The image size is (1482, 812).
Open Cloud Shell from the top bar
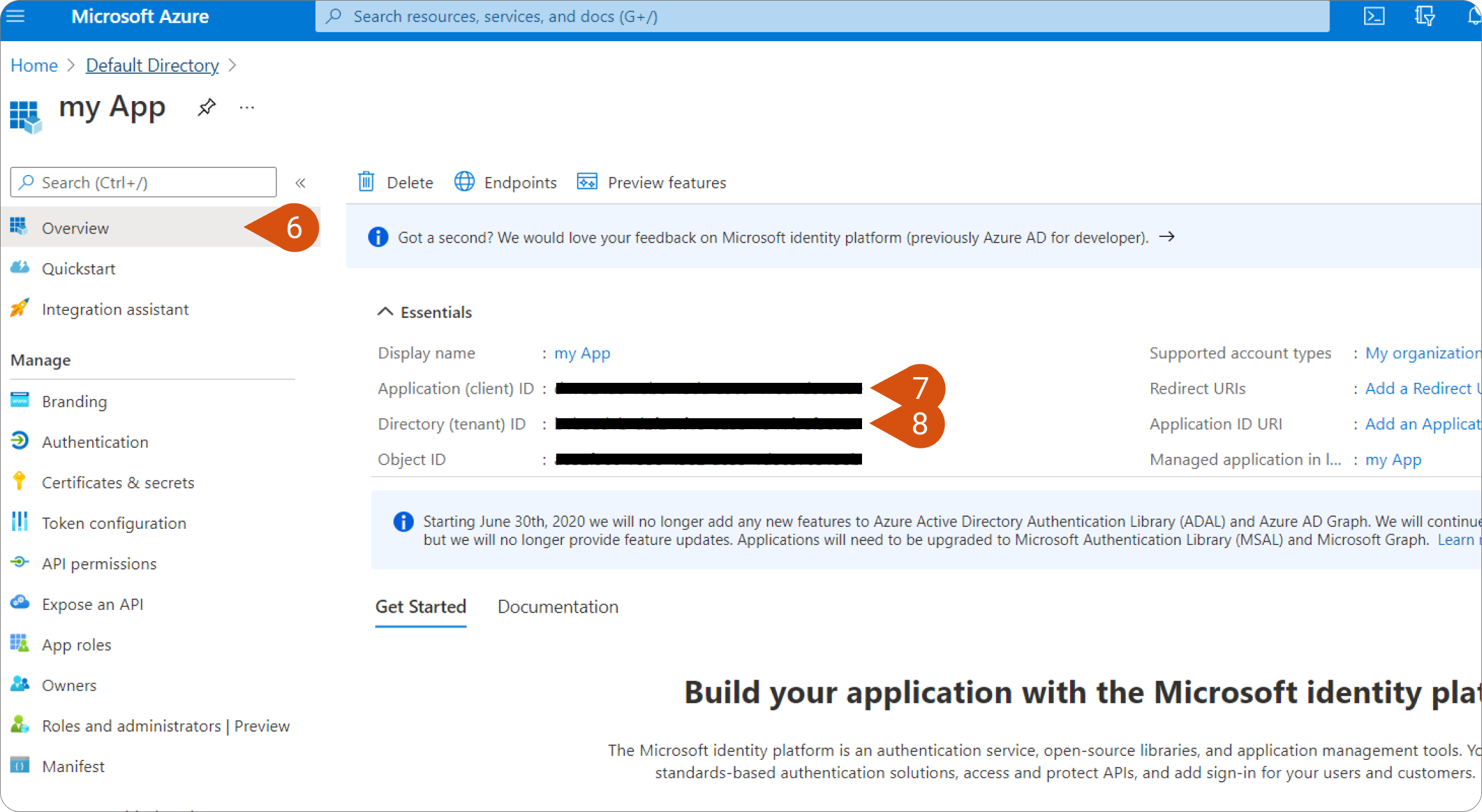[1374, 16]
